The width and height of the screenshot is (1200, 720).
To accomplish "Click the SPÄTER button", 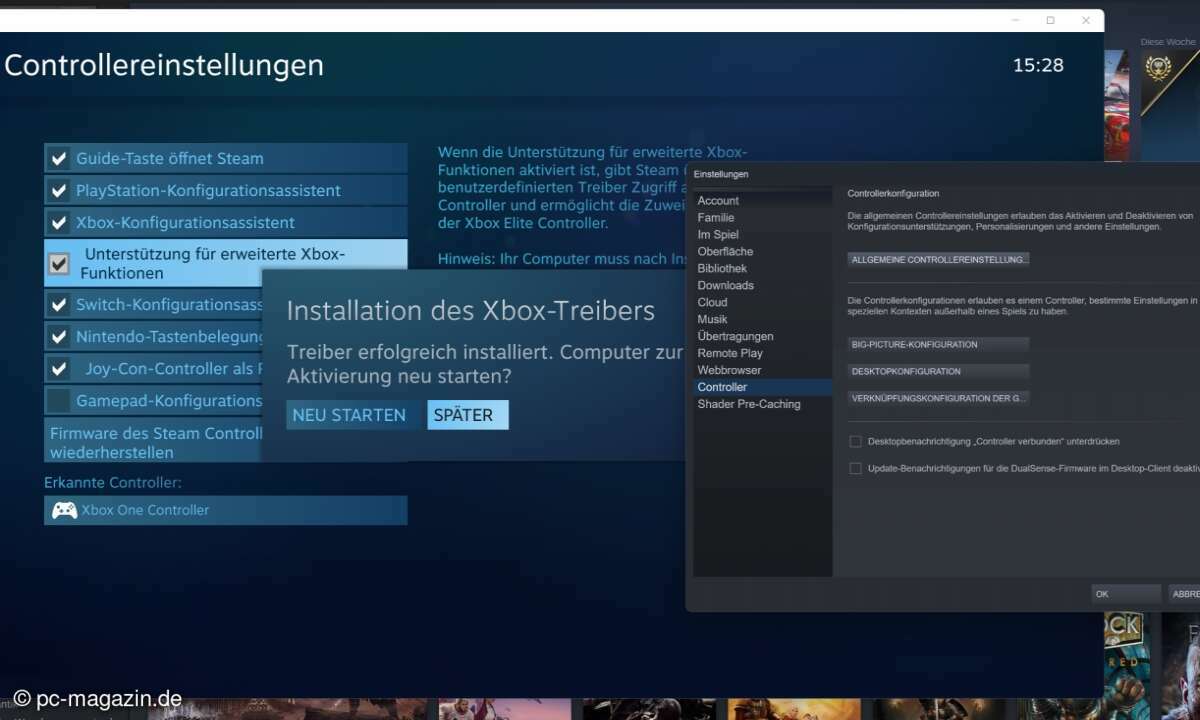I will [467, 415].
